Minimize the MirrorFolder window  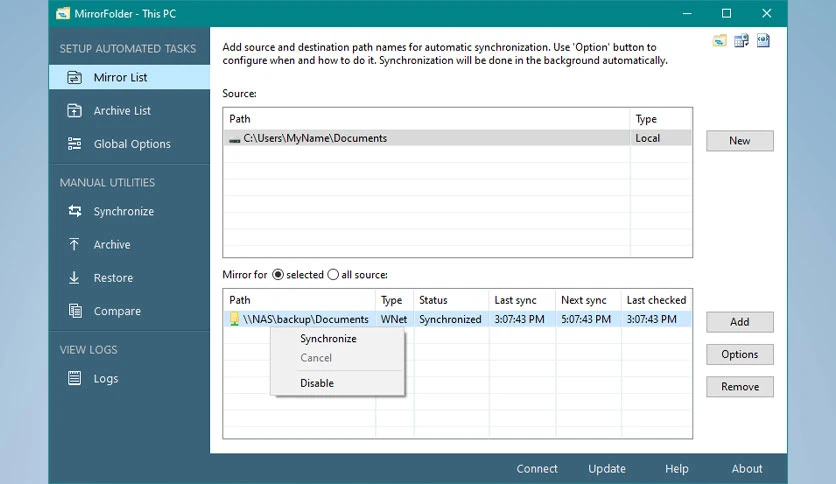tap(687, 13)
